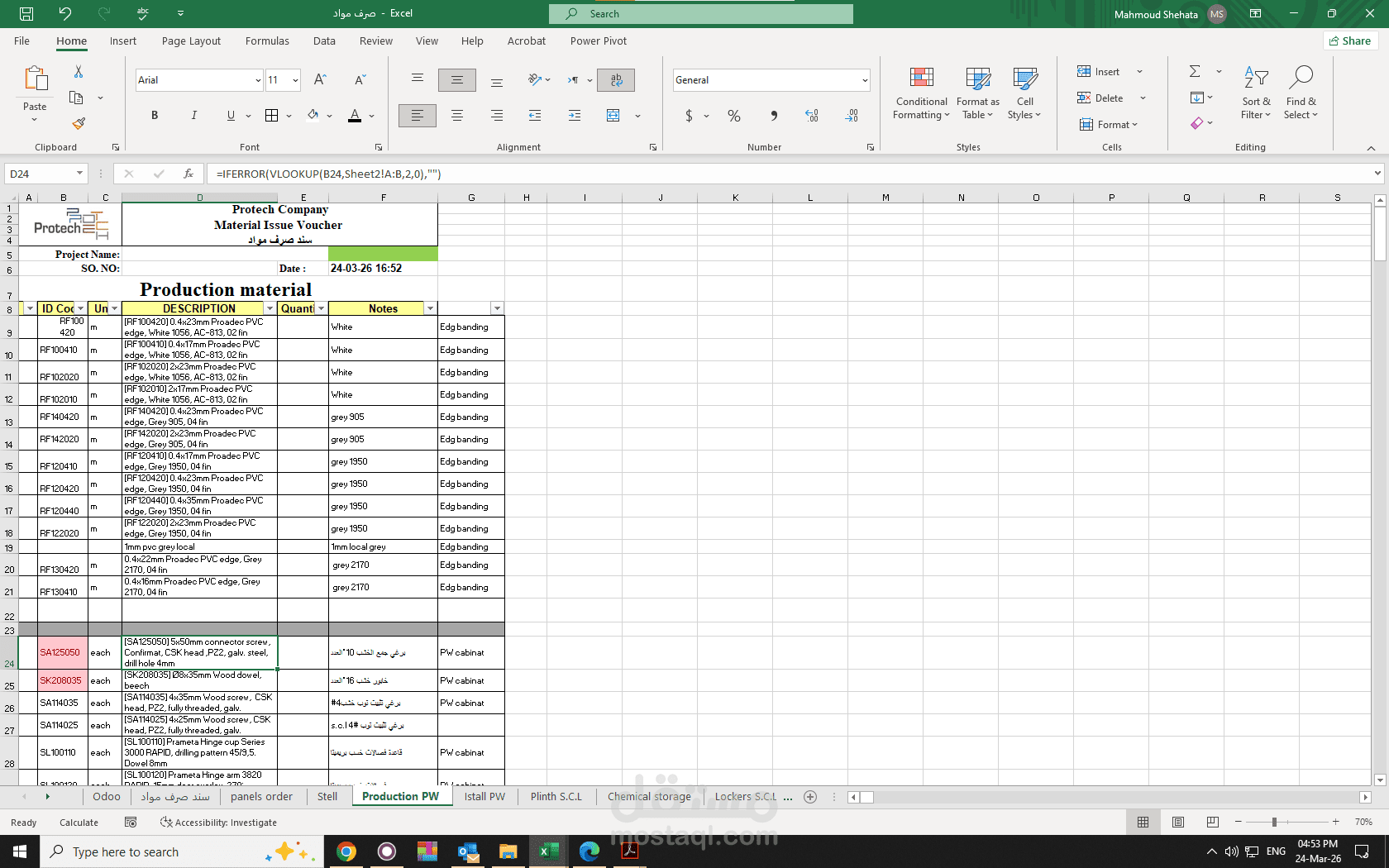Merge and center the cells
Screen dimensions: 1389x868
(613, 116)
